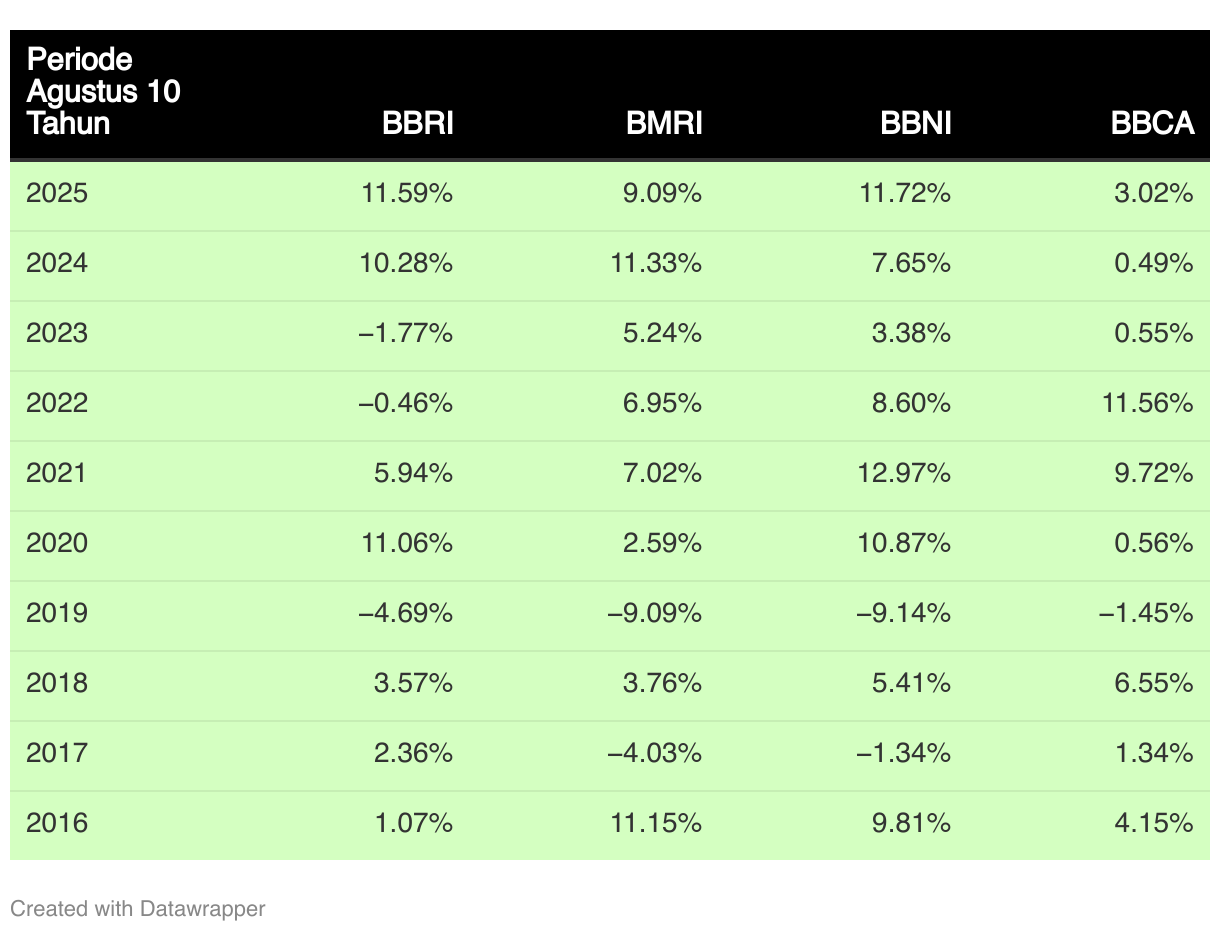Image resolution: width=1220 pixels, height=932 pixels.
Task: Select BBCA value 4.15% for 2016
Action: coord(1154,823)
